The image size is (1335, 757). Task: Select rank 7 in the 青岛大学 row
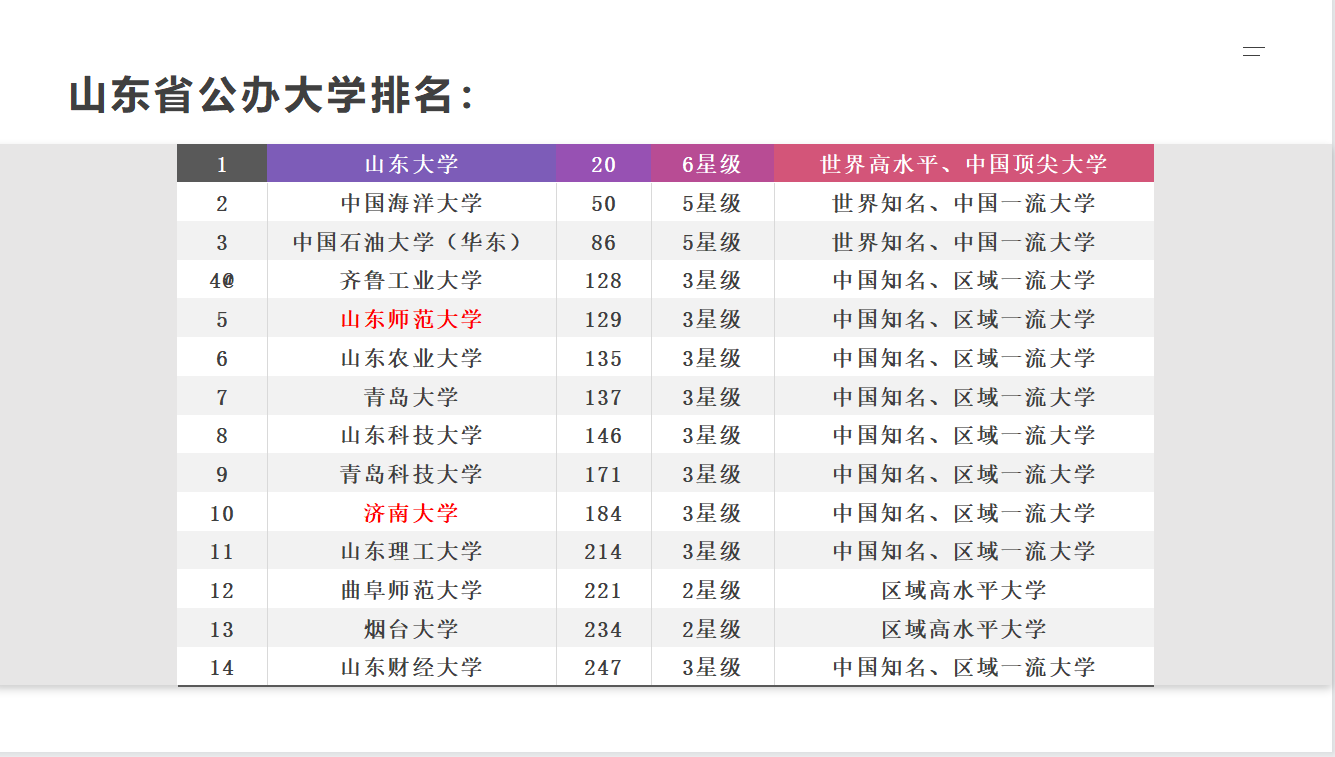(222, 397)
